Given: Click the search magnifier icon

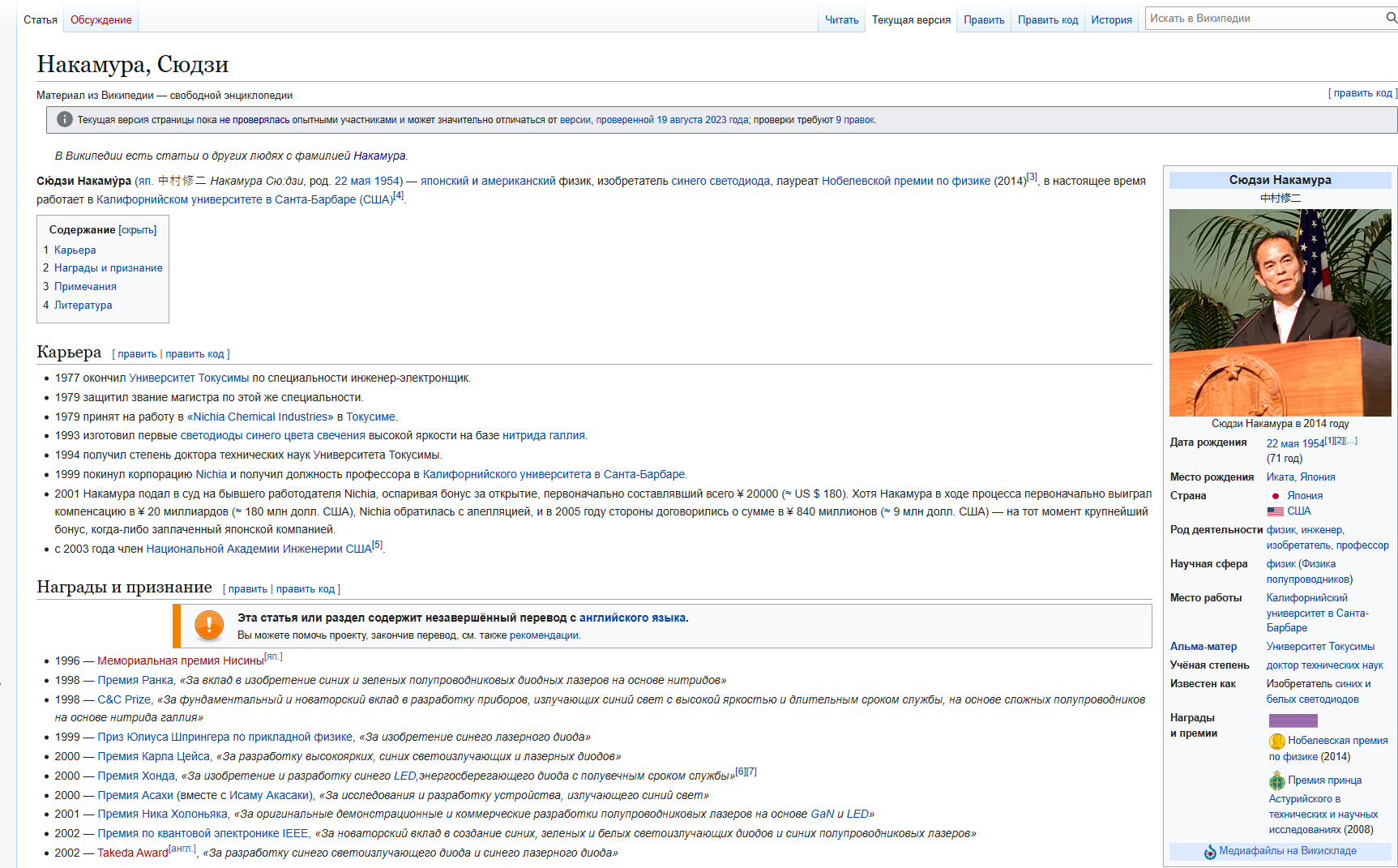Looking at the screenshot, I should (1391, 18).
